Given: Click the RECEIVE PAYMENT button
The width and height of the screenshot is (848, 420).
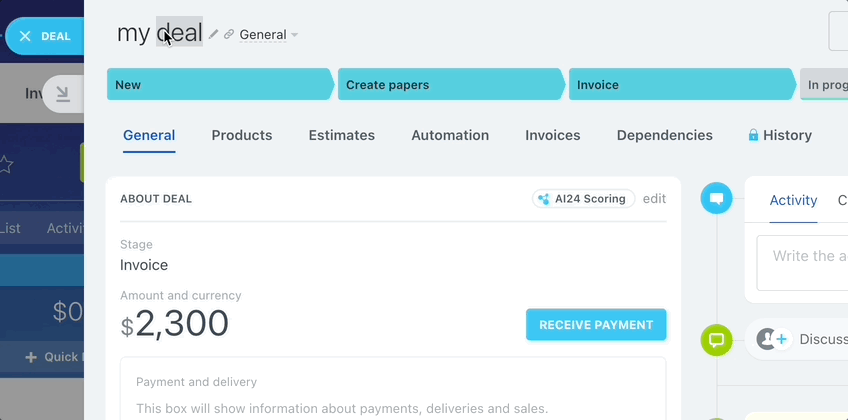Looking at the screenshot, I should [596, 325].
